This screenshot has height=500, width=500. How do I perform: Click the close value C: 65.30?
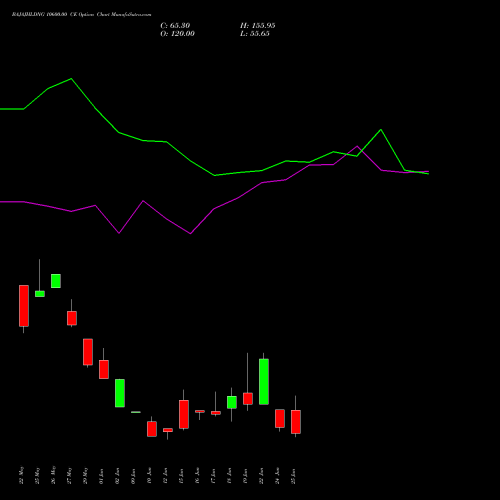tap(175, 26)
